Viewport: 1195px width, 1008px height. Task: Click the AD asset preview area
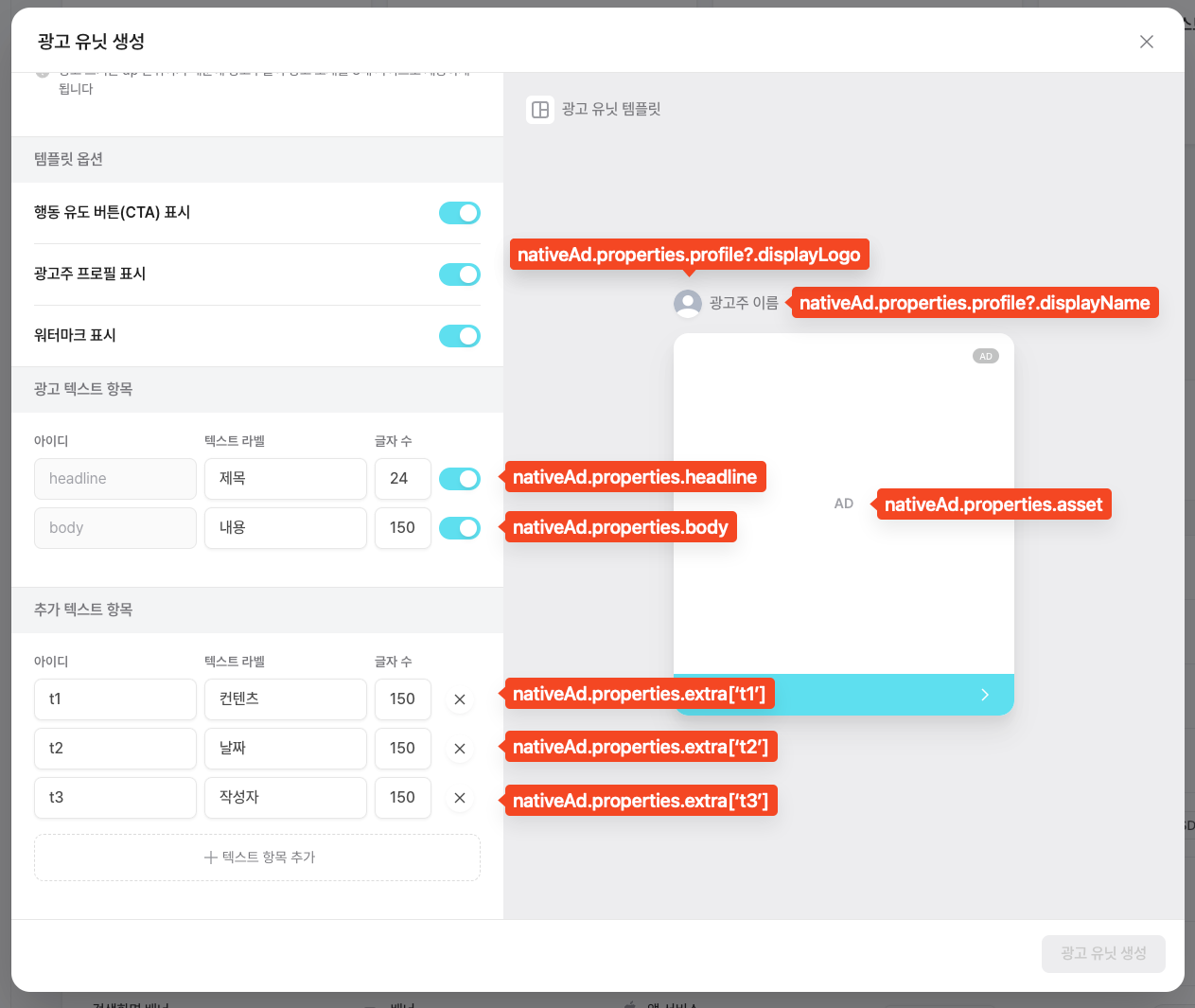843,504
